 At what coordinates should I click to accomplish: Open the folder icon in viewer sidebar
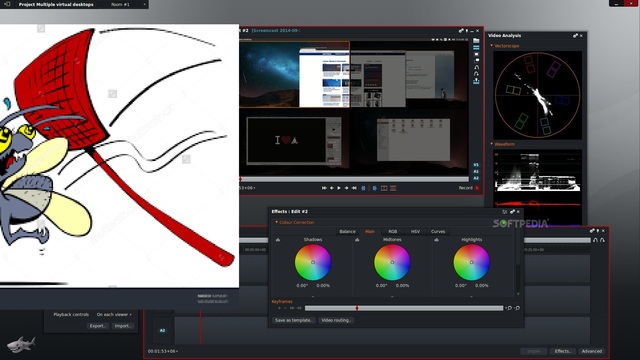[476, 41]
